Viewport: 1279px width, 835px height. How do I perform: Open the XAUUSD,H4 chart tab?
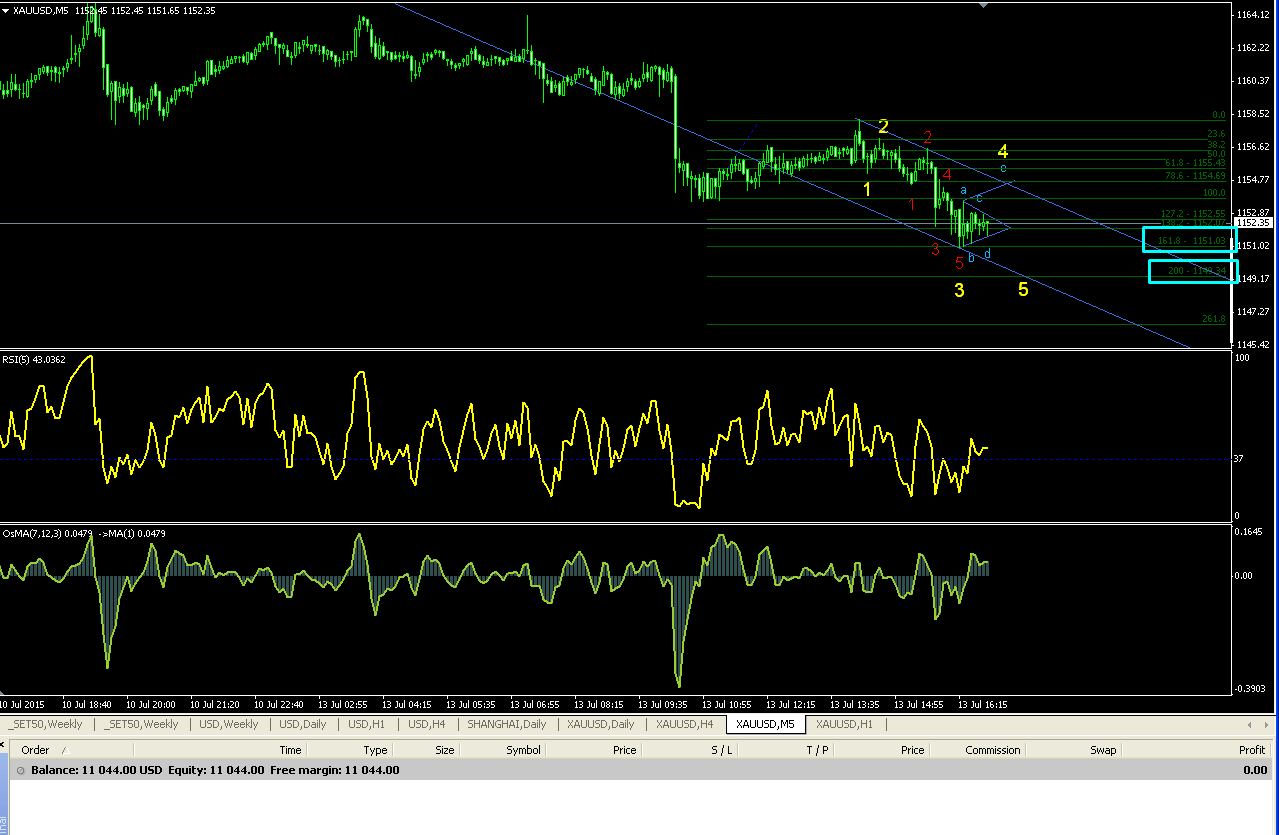[x=684, y=724]
